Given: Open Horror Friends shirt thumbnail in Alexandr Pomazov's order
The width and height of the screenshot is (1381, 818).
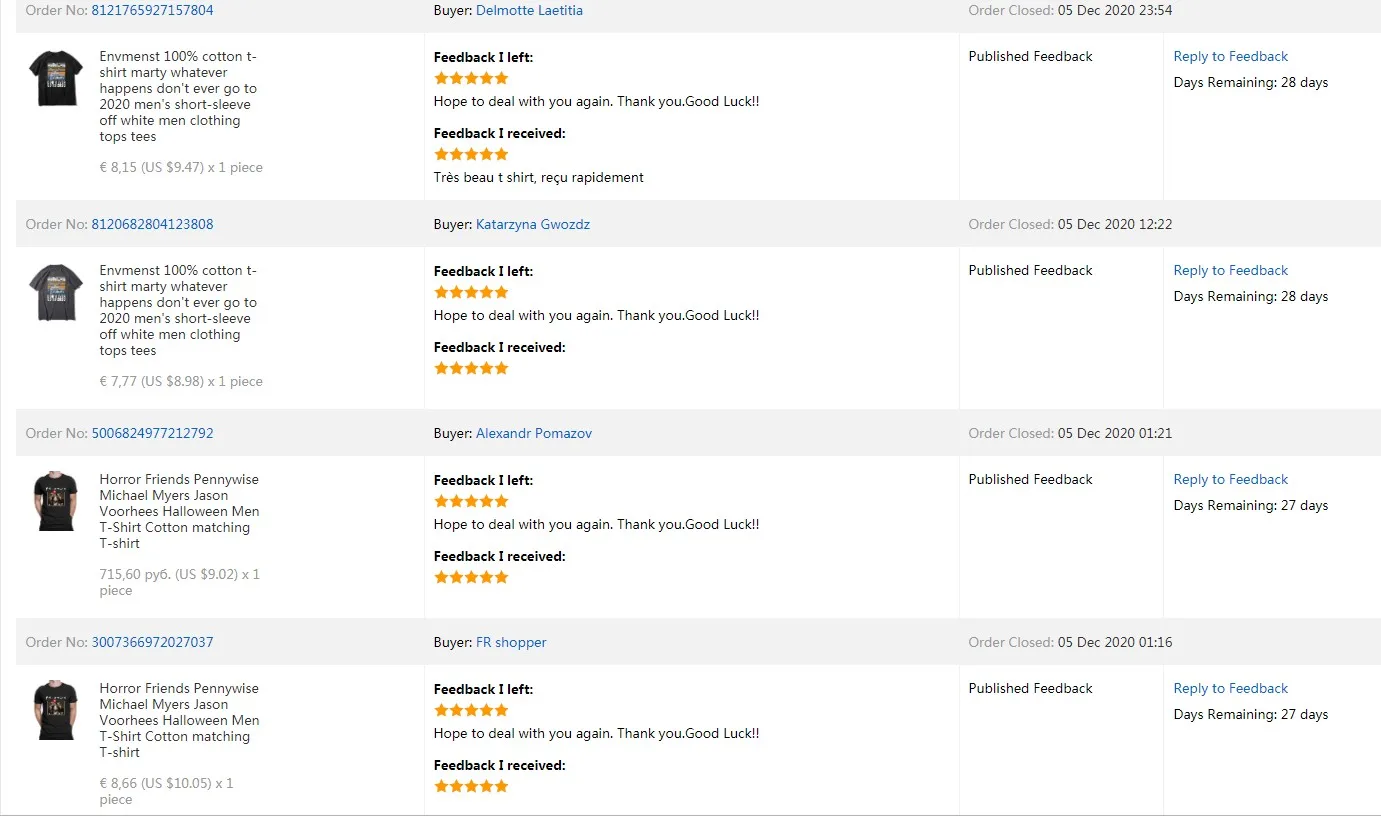Looking at the screenshot, I should click(x=56, y=501).
